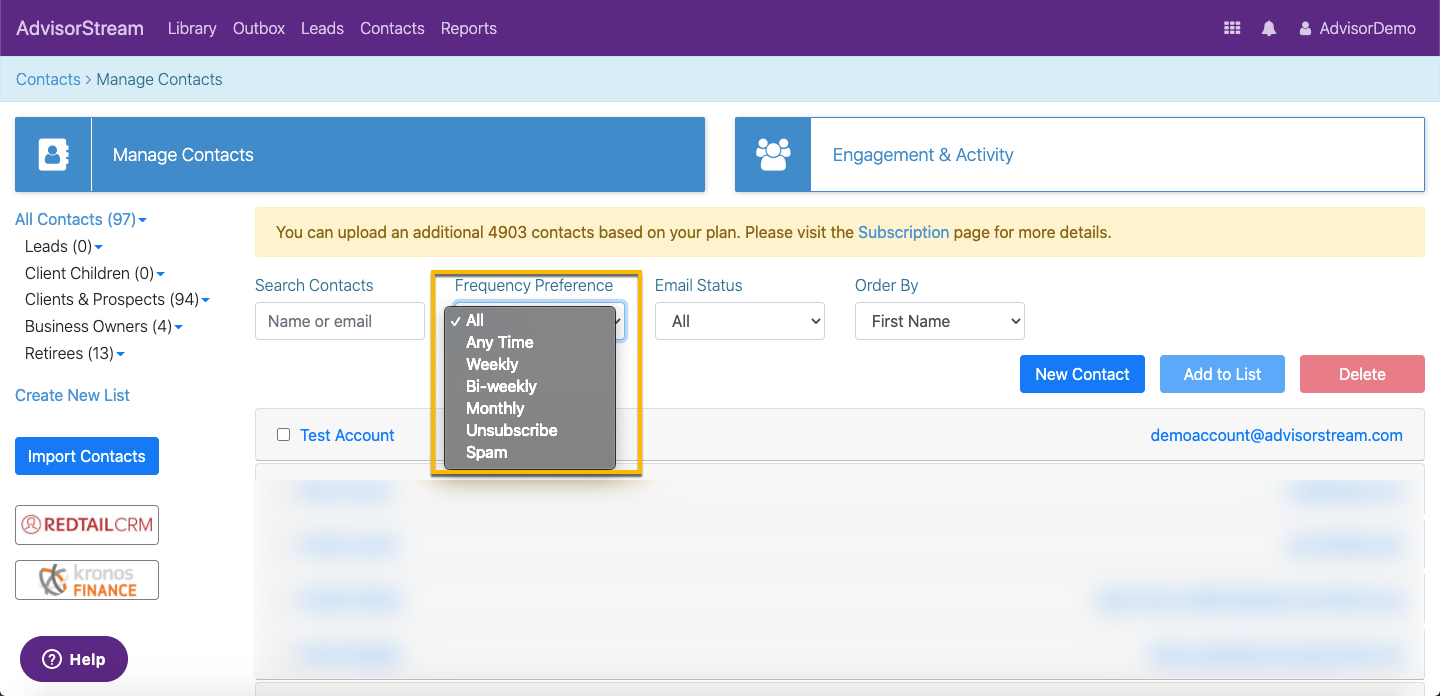Open the Outbox menu
Screen dimensions: 1440x696
point(259,28)
